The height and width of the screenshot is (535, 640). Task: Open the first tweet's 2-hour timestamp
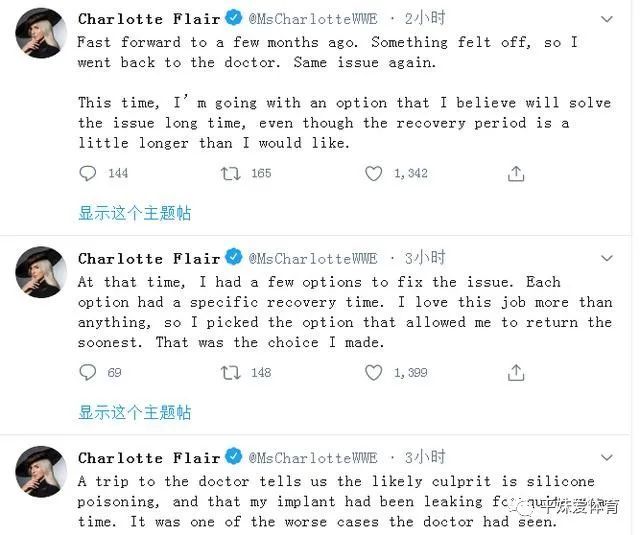pos(425,19)
